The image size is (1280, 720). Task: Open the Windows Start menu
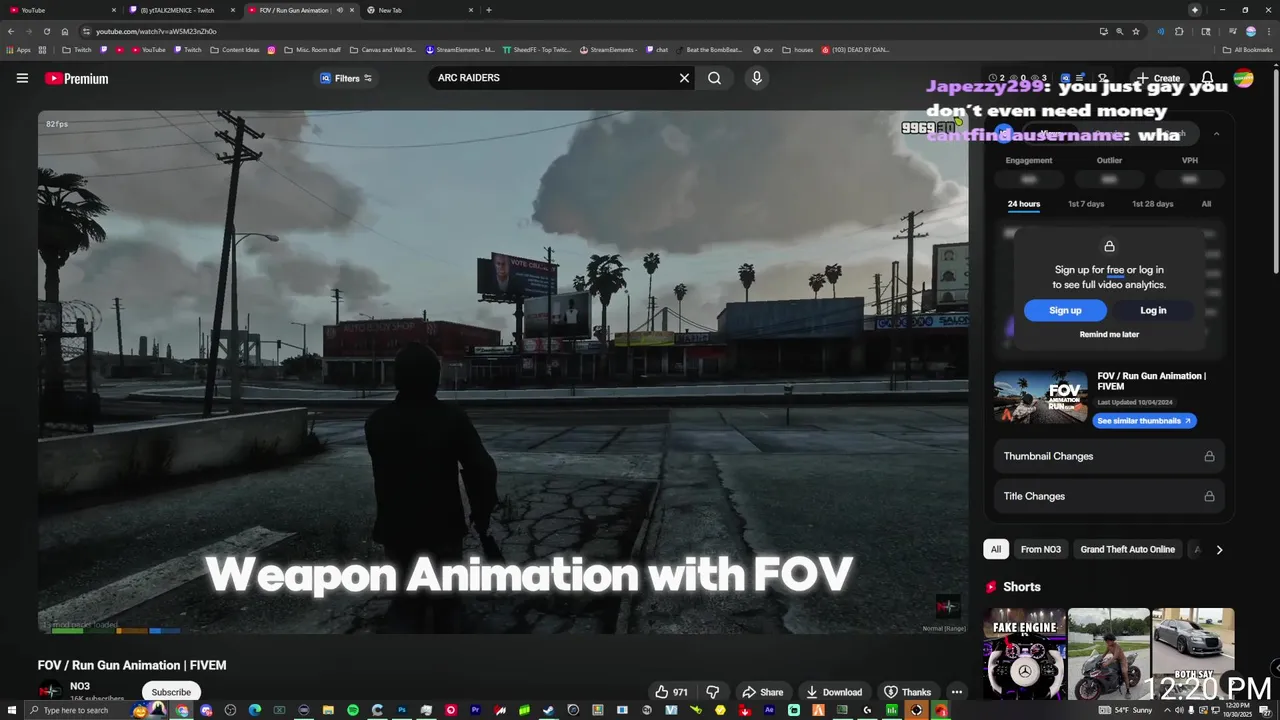11,710
